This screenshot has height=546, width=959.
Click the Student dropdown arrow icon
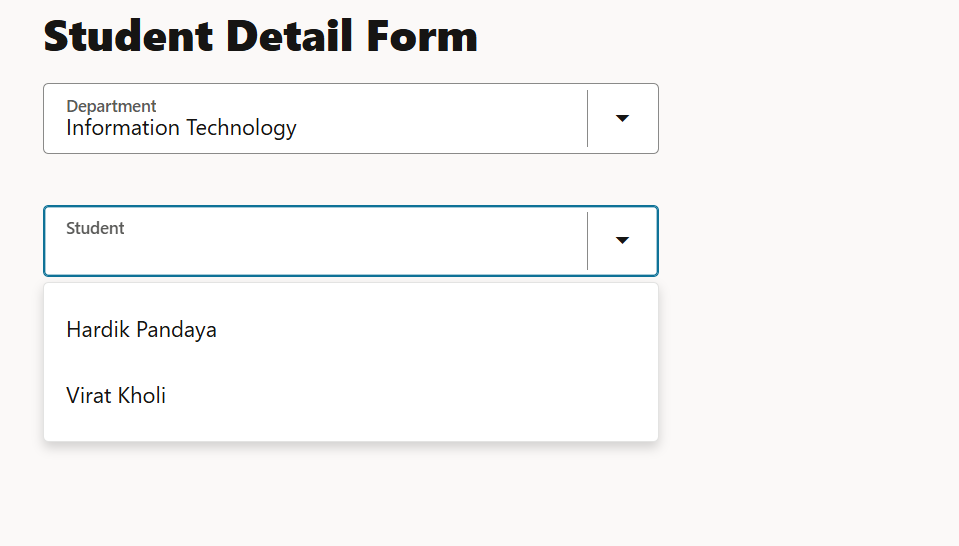tap(622, 240)
